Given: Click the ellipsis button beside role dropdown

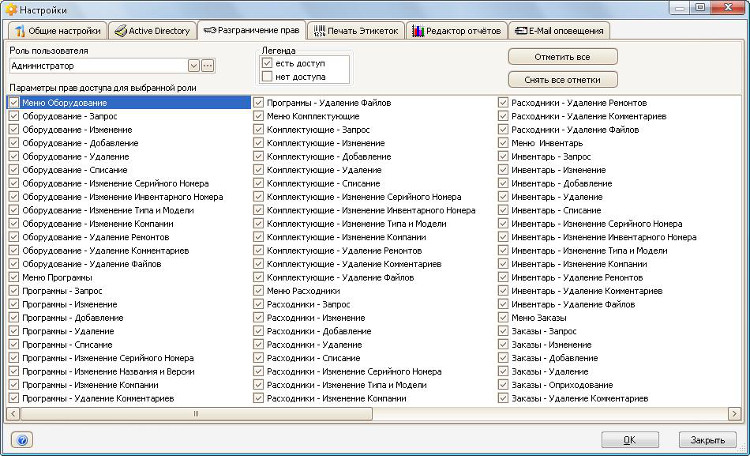Looking at the screenshot, I should click(x=208, y=66).
